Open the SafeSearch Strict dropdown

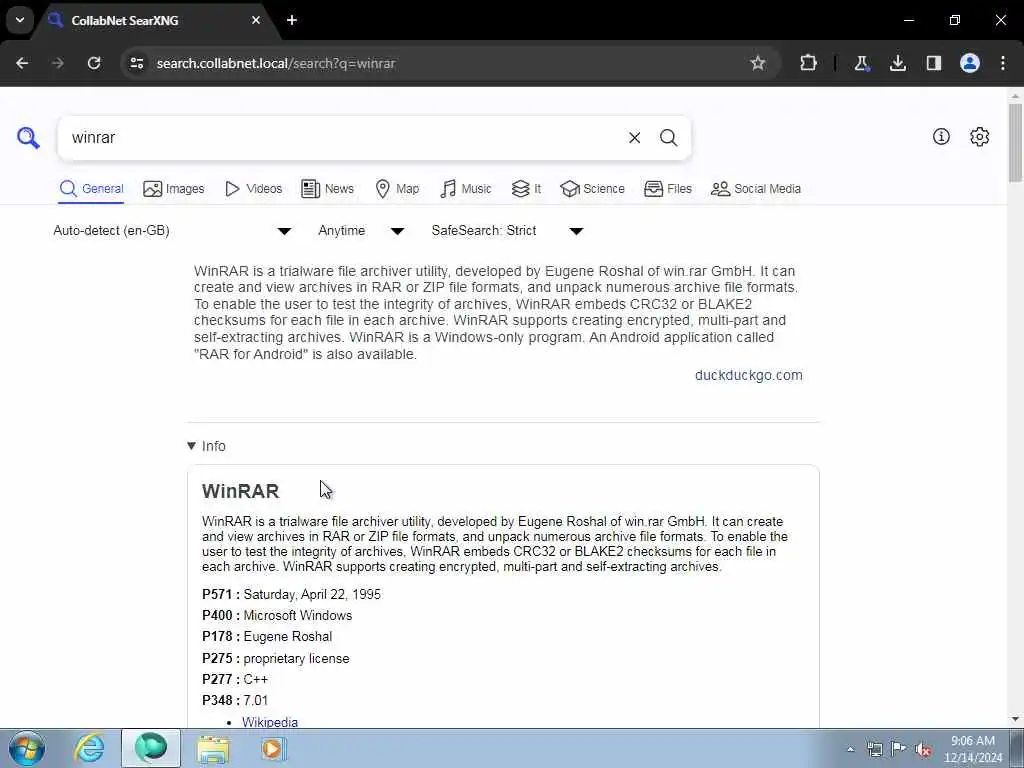tap(507, 231)
